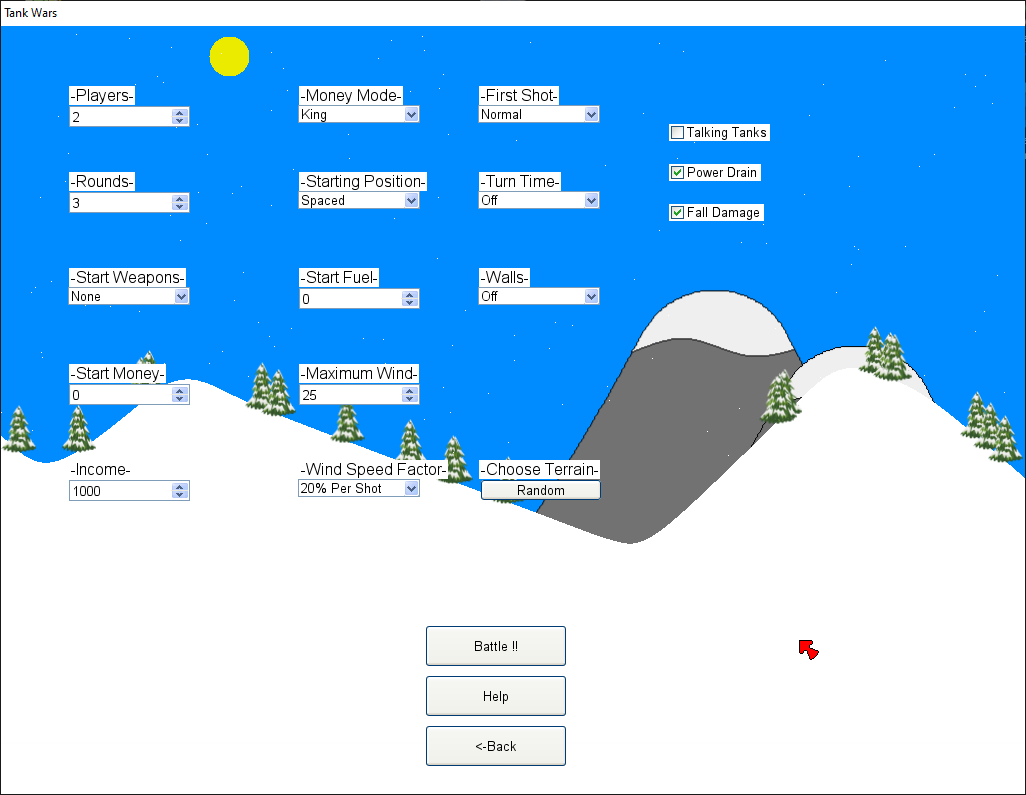Expand the Walls dropdown
This screenshot has width=1026, height=795.
pos(591,297)
